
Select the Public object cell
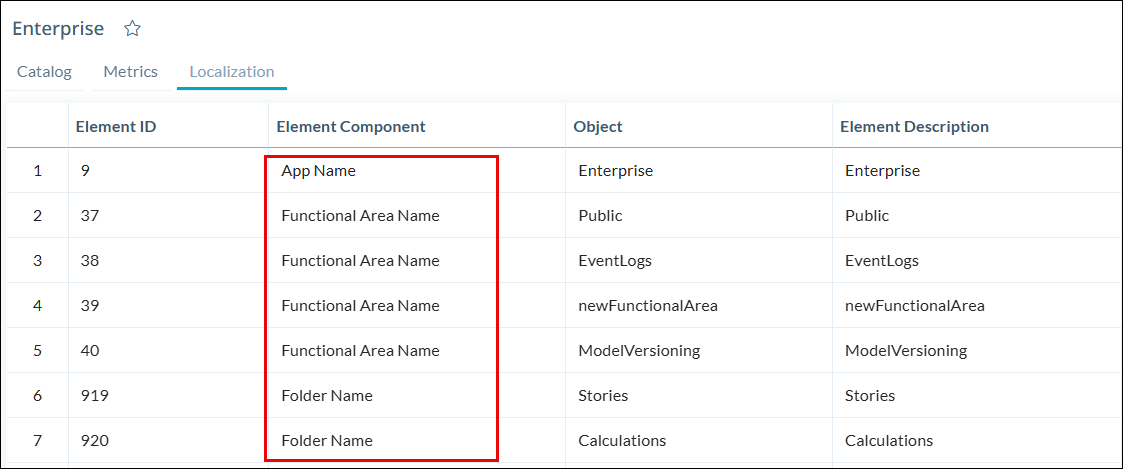pyautogui.click(x=600, y=216)
